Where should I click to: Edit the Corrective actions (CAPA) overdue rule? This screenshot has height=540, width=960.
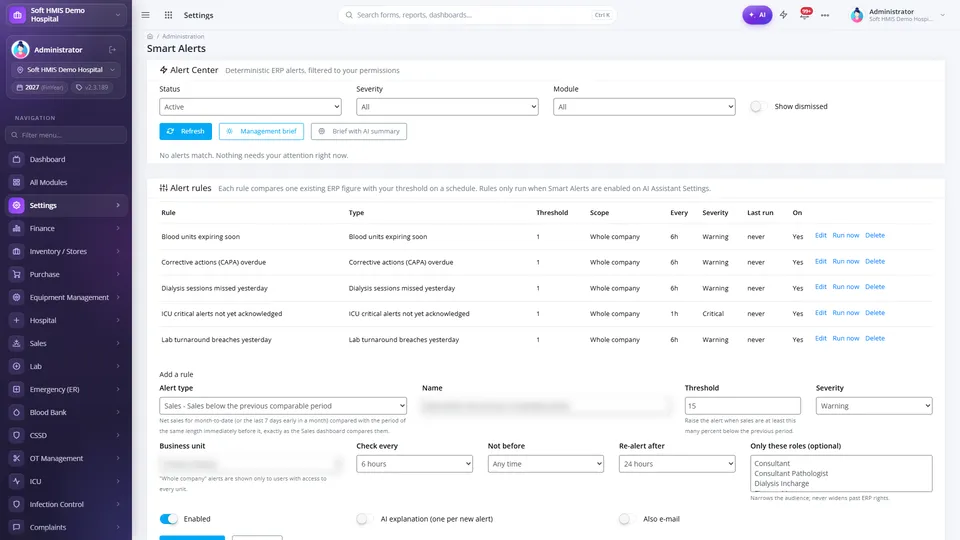(x=820, y=261)
